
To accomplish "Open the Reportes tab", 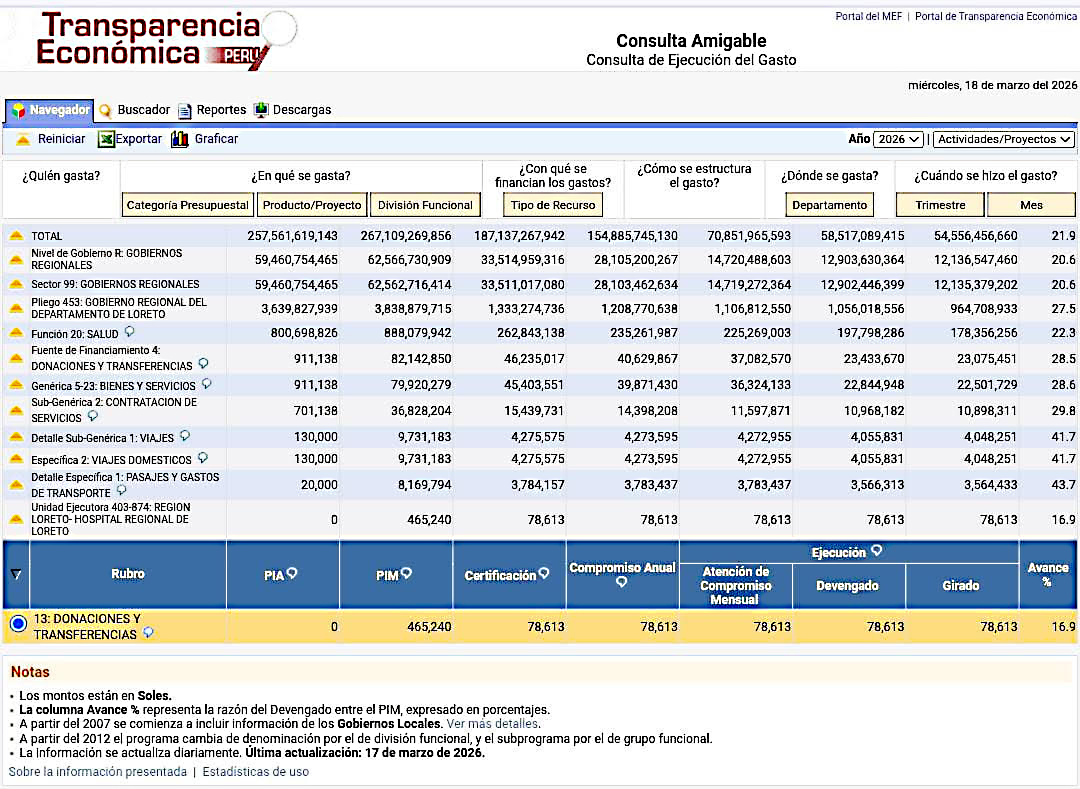I will click(x=212, y=110).
